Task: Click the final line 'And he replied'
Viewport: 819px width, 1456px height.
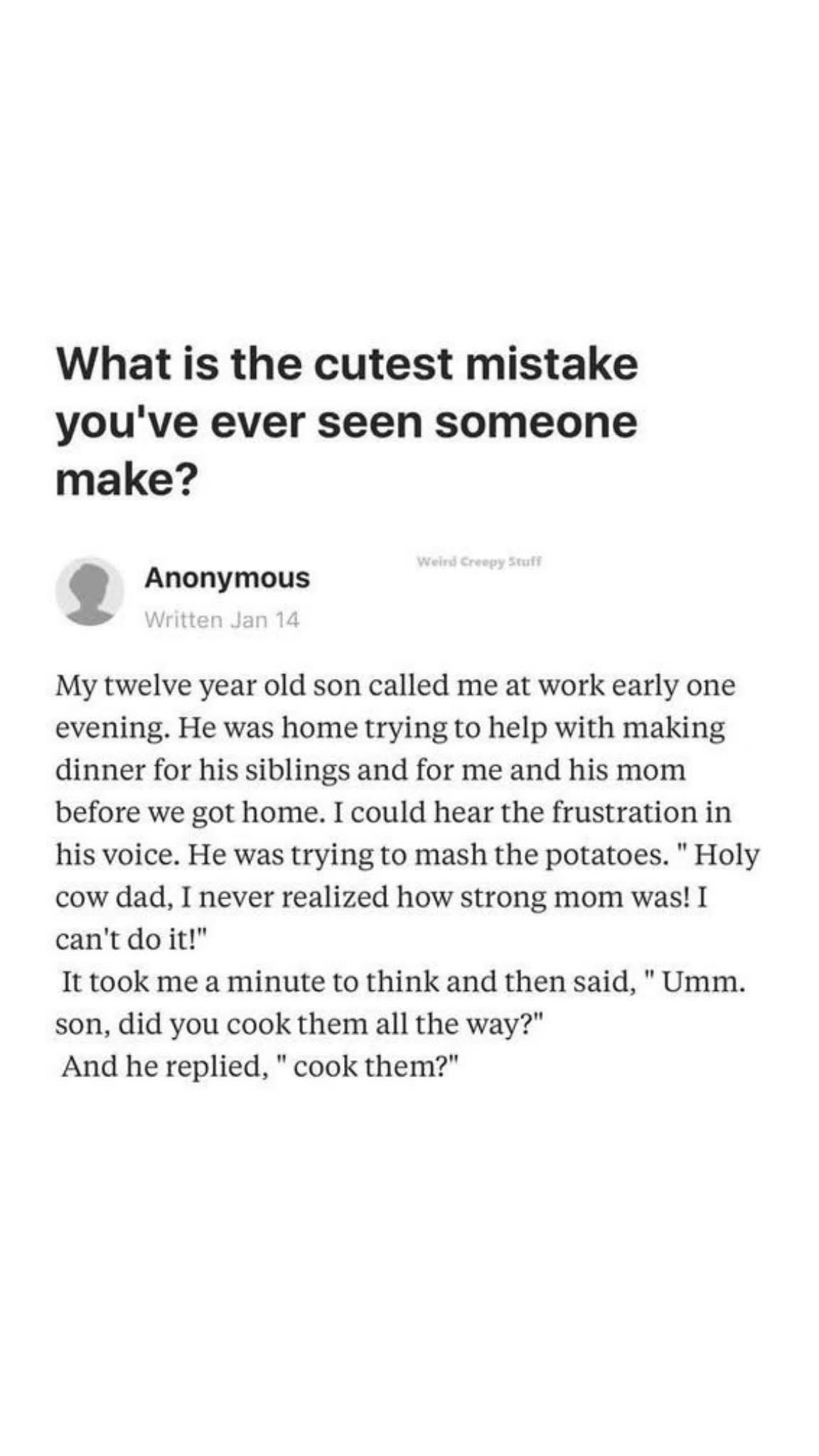Action: (260, 1066)
